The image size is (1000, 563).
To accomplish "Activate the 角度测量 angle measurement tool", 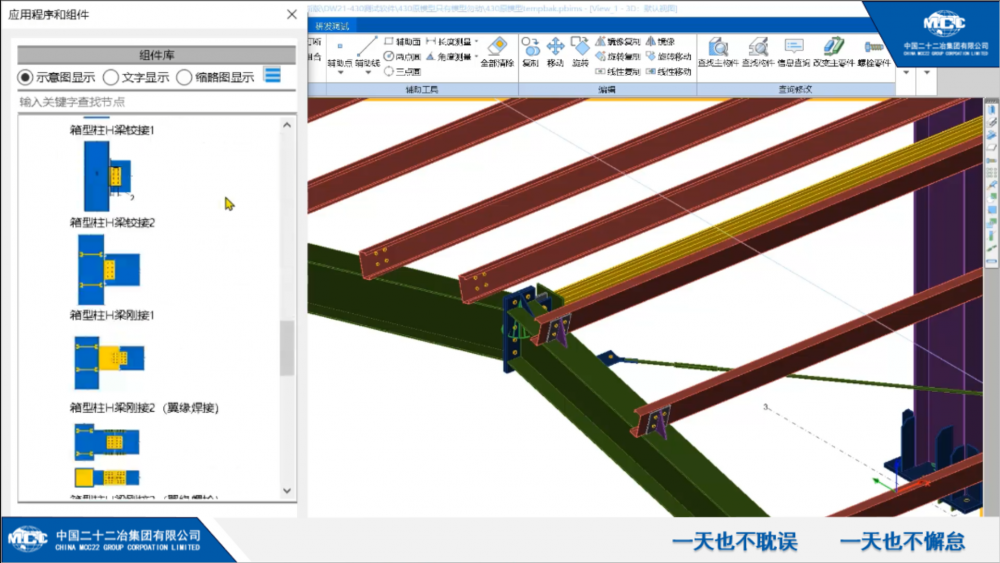I will tap(448, 57).
